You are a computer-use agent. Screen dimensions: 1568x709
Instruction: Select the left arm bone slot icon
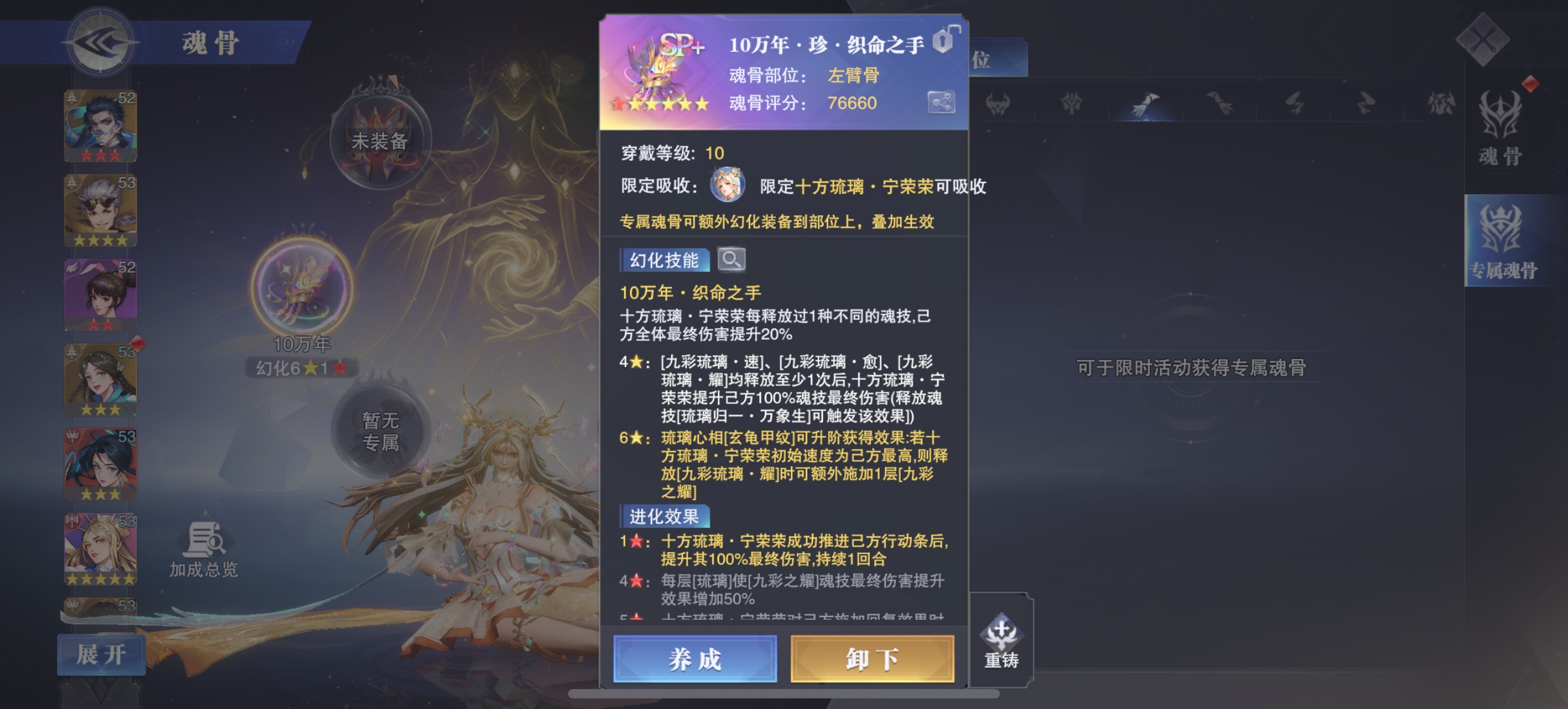tap(1145, 103)
